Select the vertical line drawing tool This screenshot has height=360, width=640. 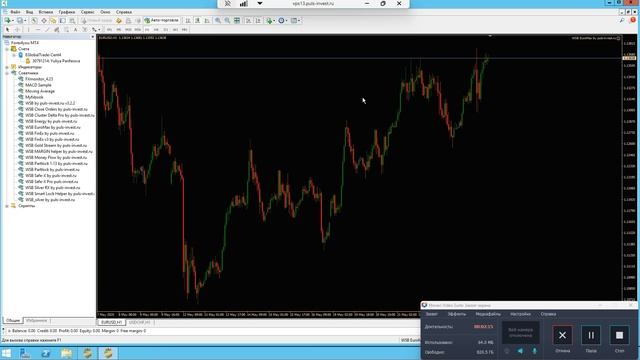click(x=28, y=30)
